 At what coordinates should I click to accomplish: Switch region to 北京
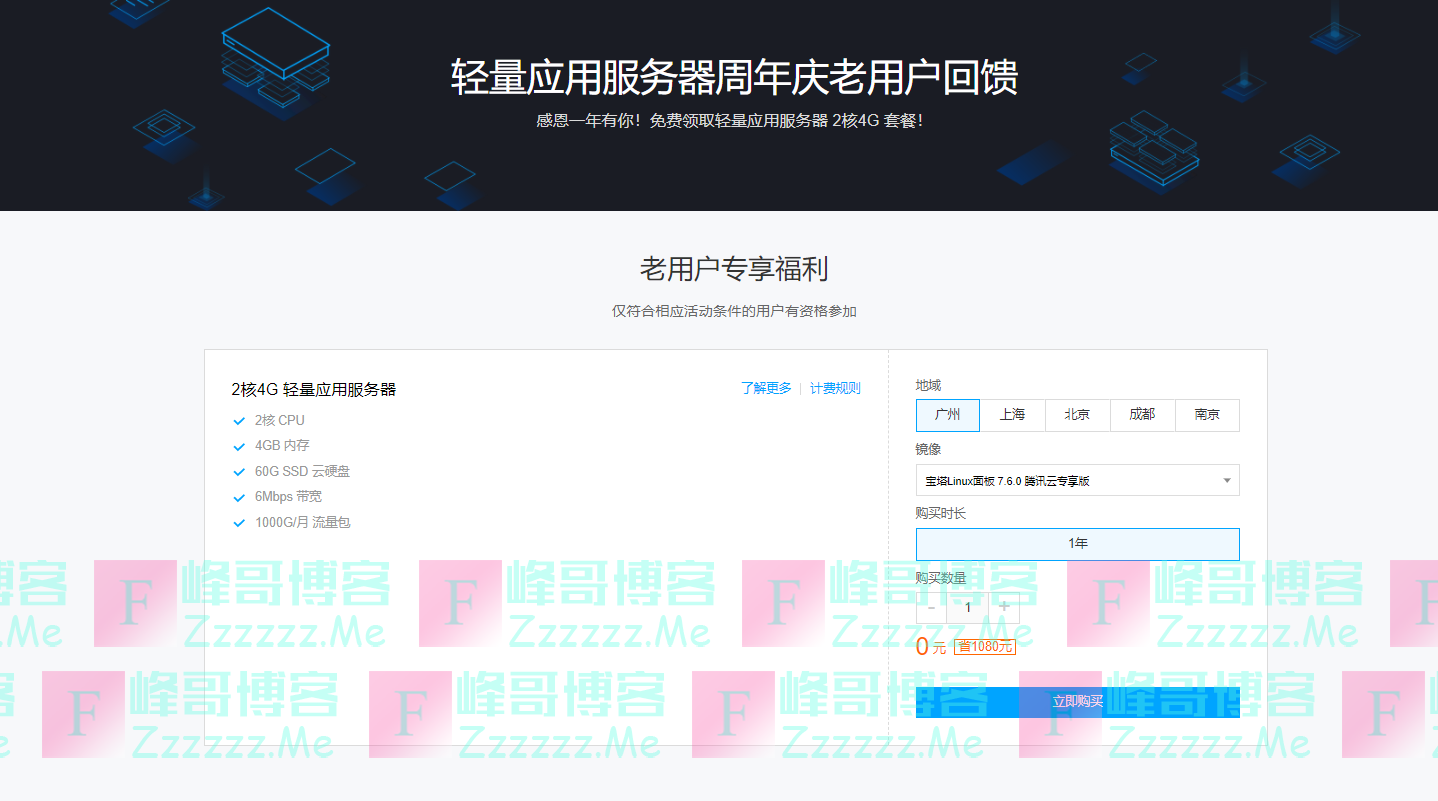point(1077,415)
